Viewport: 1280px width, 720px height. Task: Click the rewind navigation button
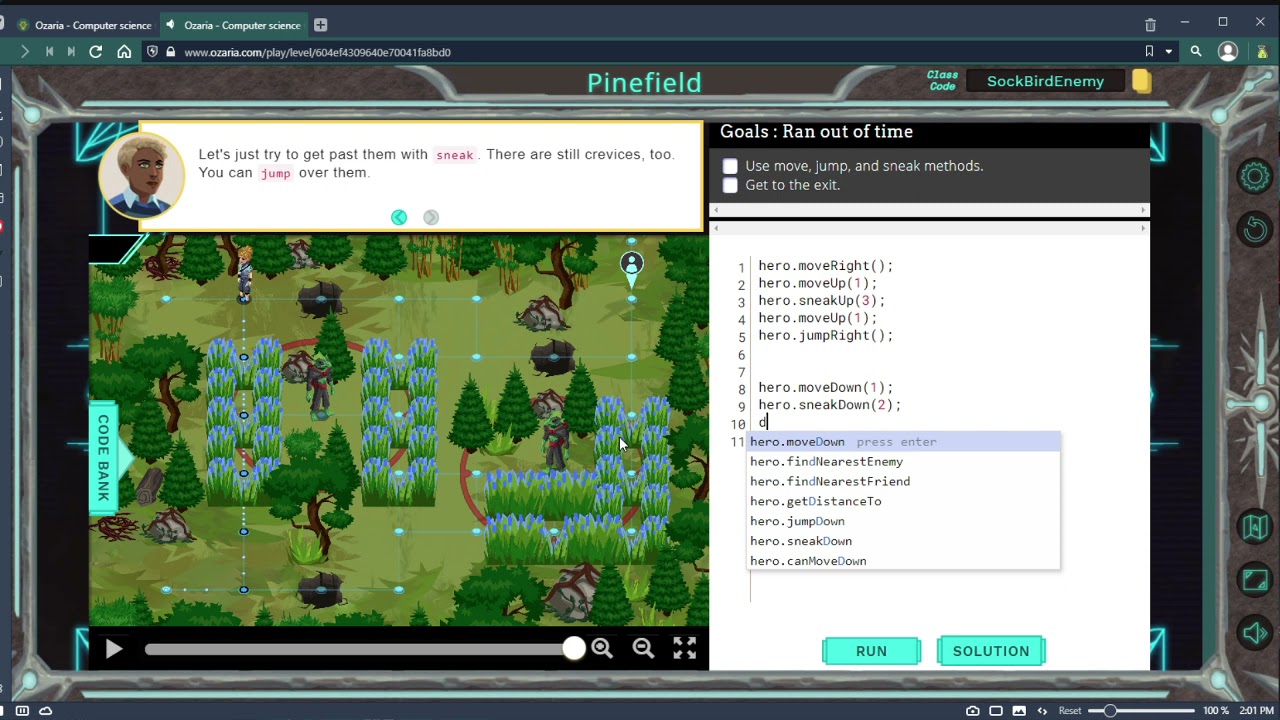click(49, 52)
